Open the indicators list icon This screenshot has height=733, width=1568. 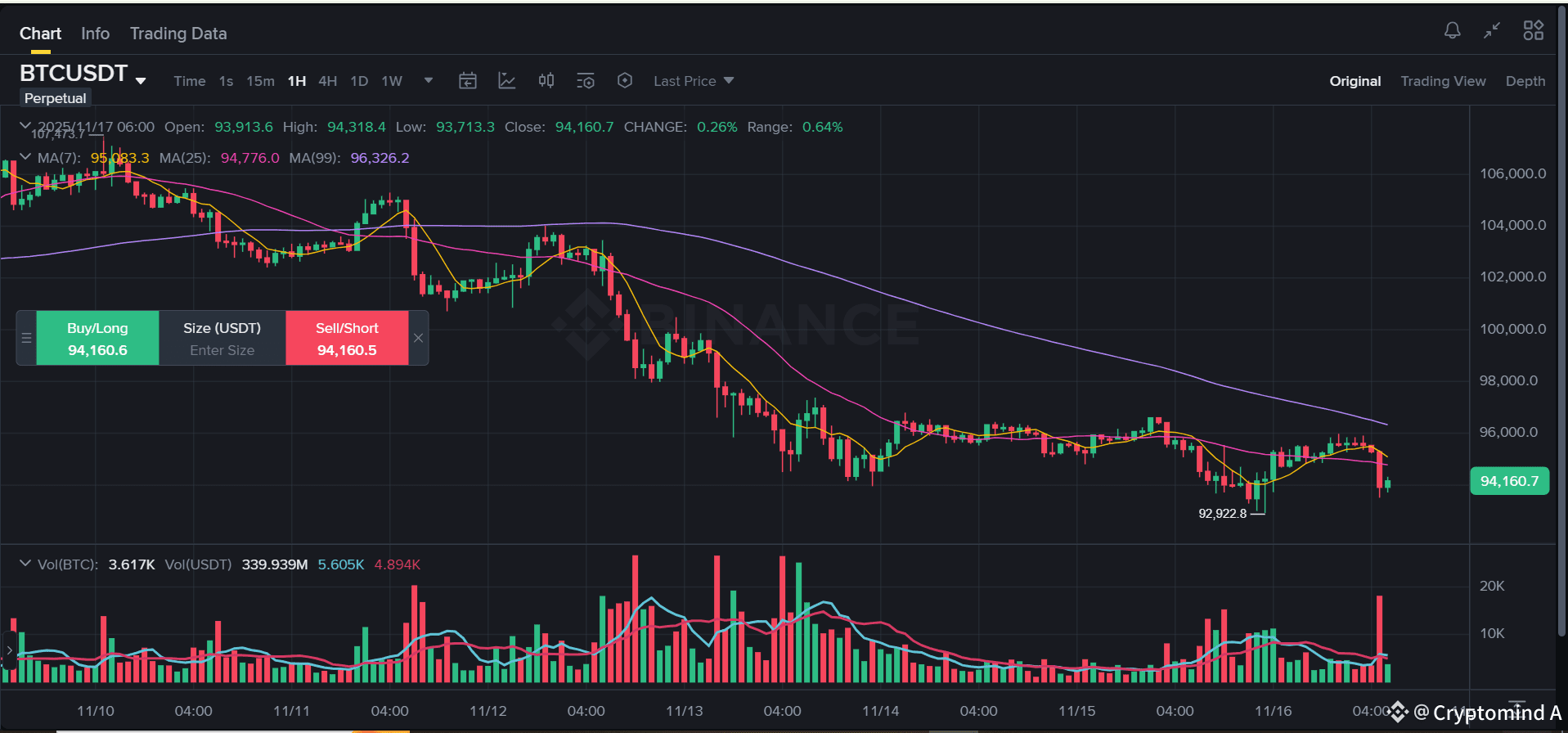point(586,80)
